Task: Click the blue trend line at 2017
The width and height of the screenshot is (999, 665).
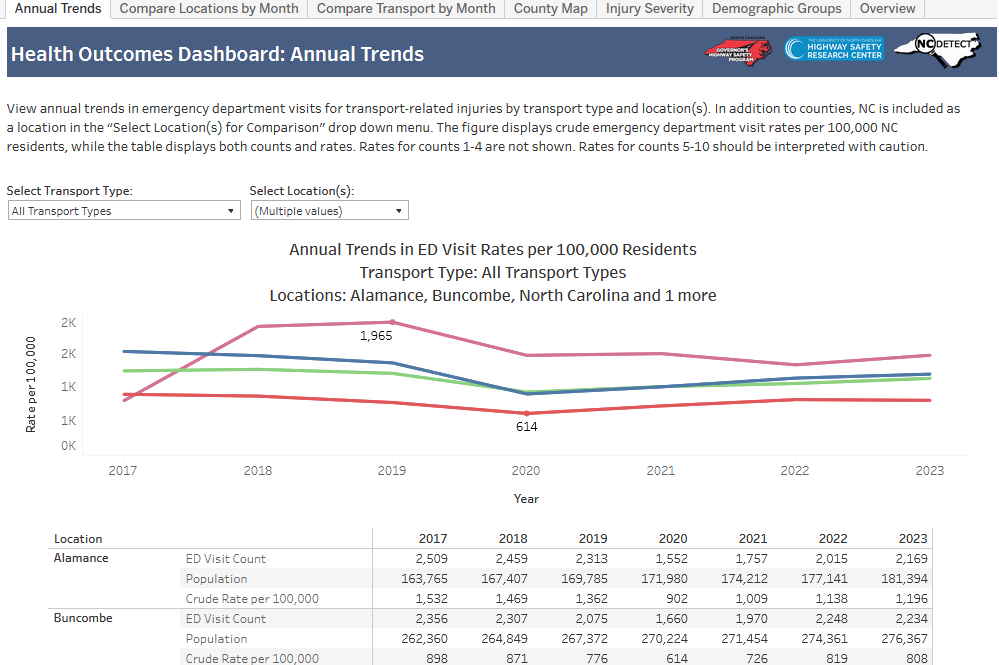Action: point(124,351)
